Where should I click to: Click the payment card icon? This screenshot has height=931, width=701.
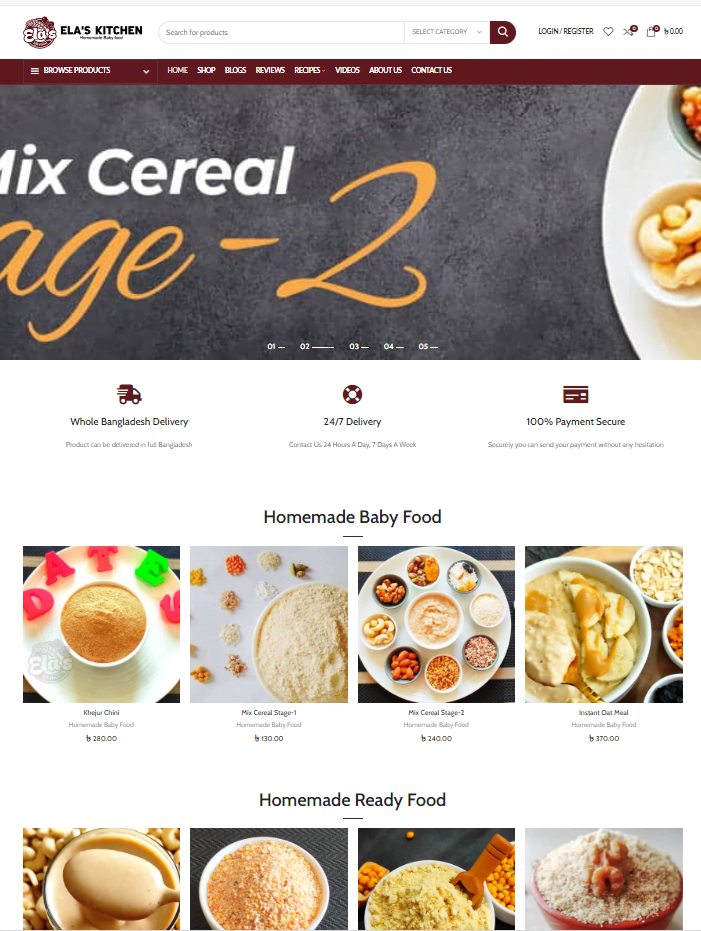point(575,394)
